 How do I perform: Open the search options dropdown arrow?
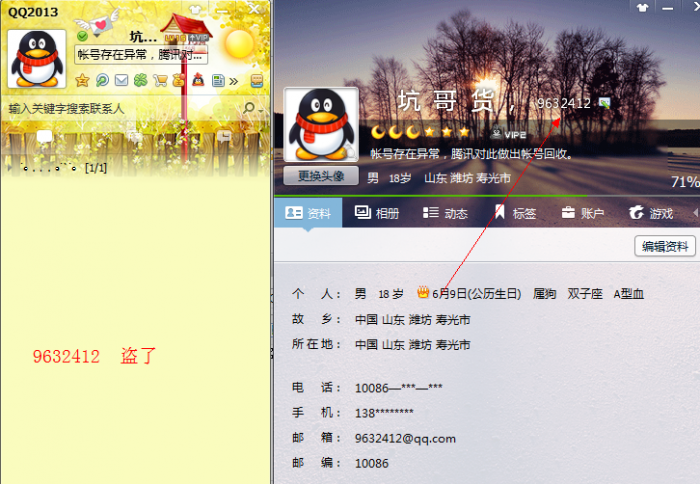pyautogui.click(x=260, y=109)
